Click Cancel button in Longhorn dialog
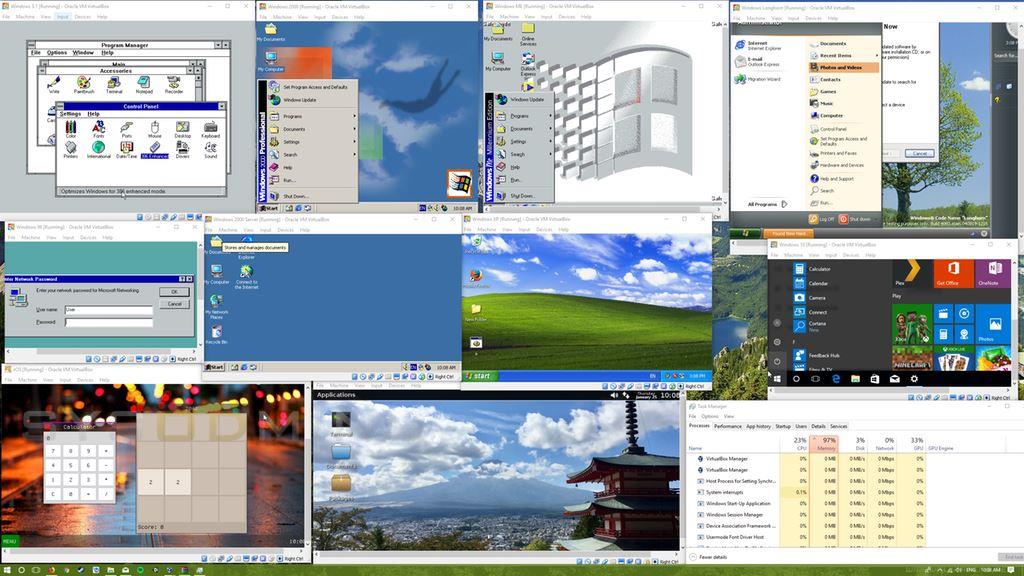1024x576 pixels. tap(920, 153)
